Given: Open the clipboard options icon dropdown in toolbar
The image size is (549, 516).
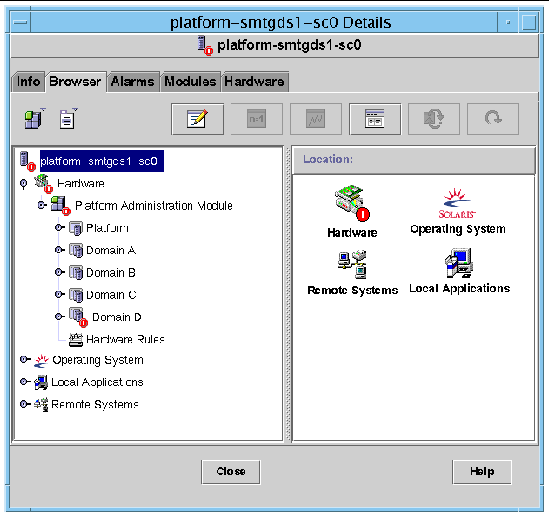Looking at the screenshot, I should [x=68, y=119].
